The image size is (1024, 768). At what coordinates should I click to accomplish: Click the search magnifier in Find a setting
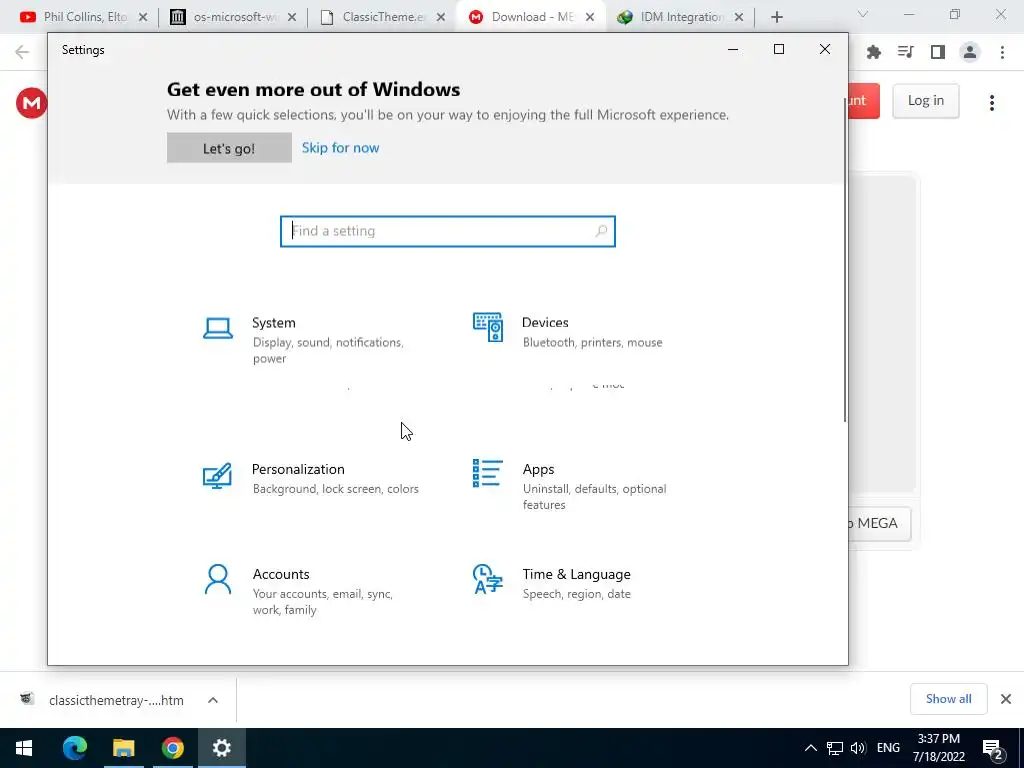pyautogui.click(x=601, y=231)
